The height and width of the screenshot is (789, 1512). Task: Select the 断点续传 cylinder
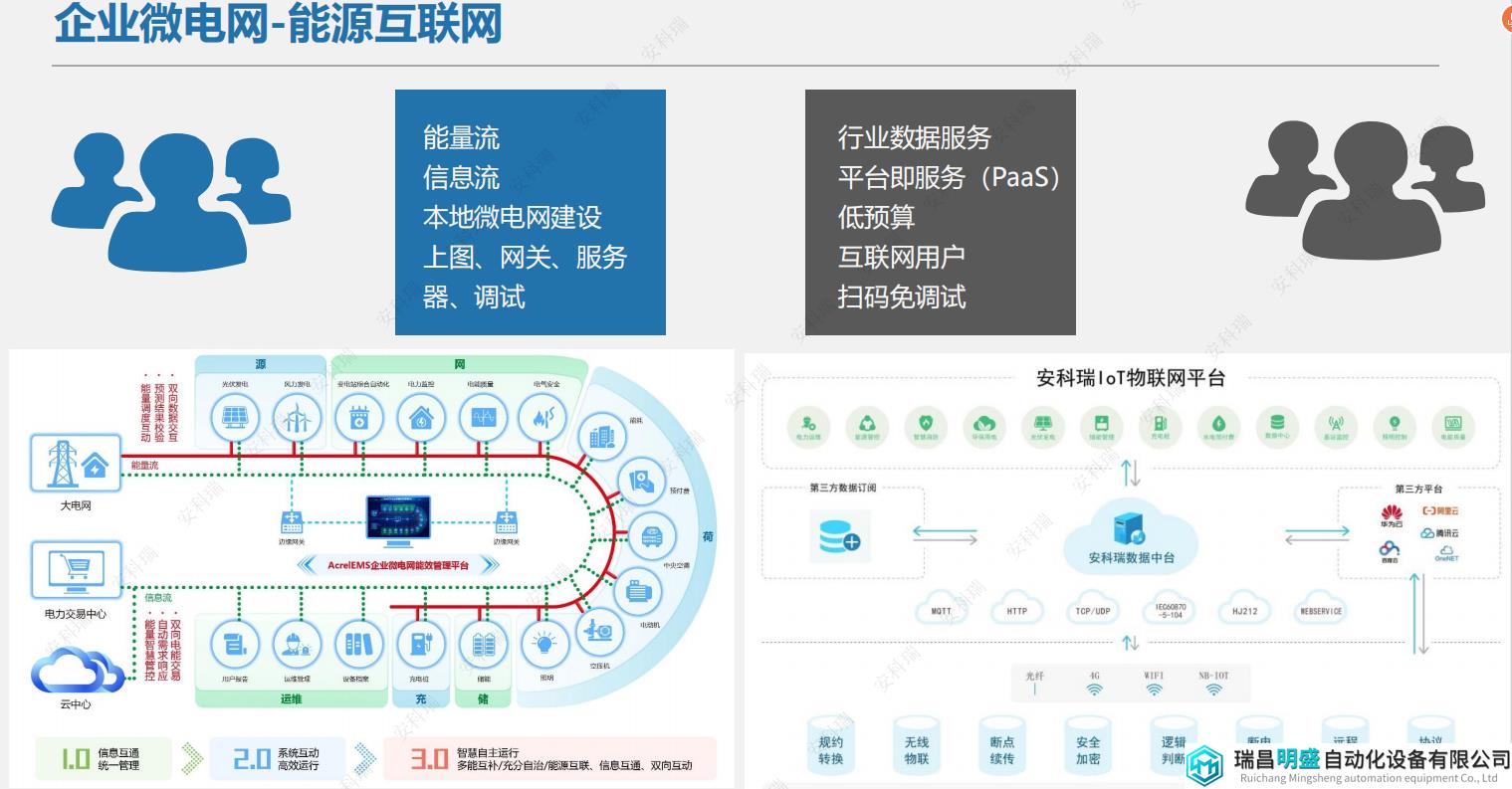point(1002,745)
